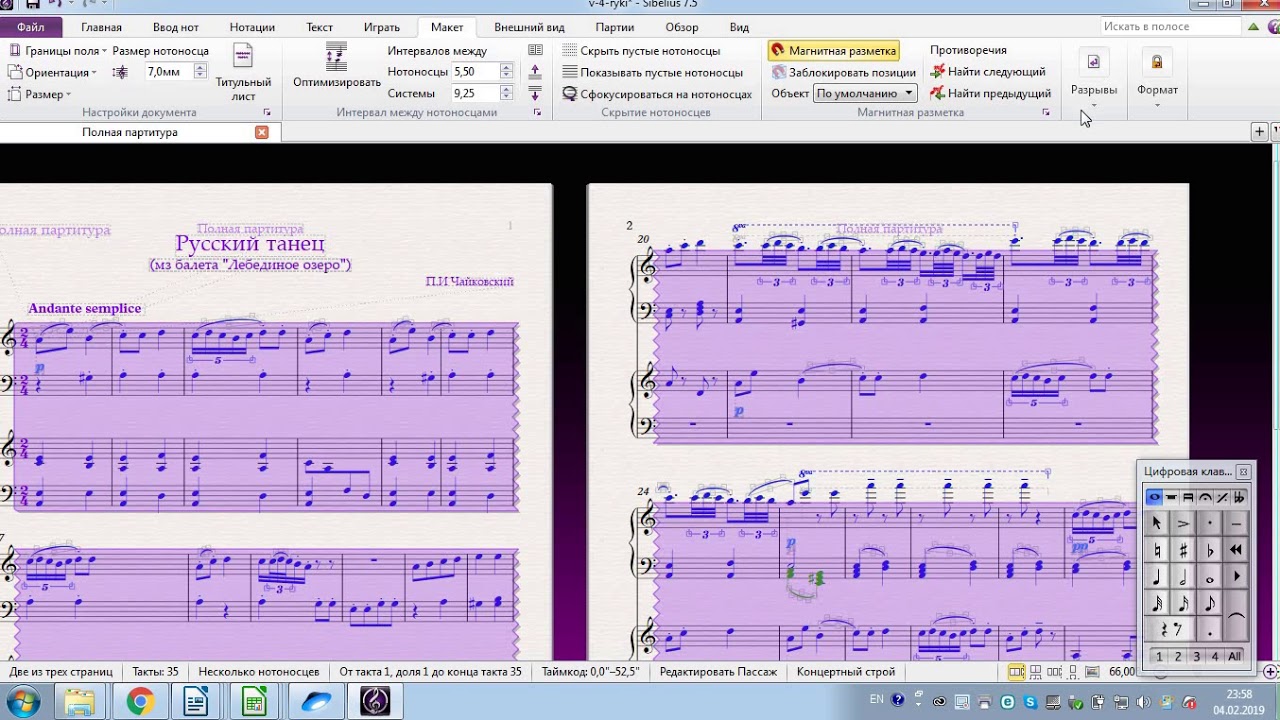Switch to the Играть ribbon tab
The image size is (1280, 720).
point(381,27)
